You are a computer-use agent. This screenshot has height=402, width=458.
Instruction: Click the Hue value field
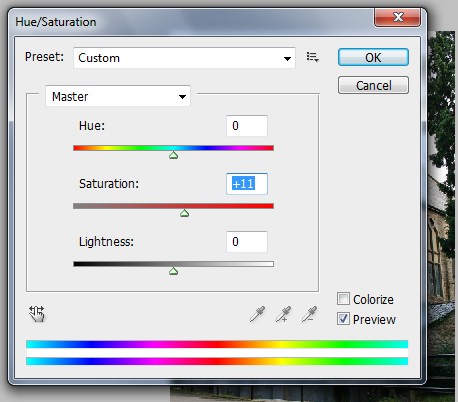click(247, 126)
